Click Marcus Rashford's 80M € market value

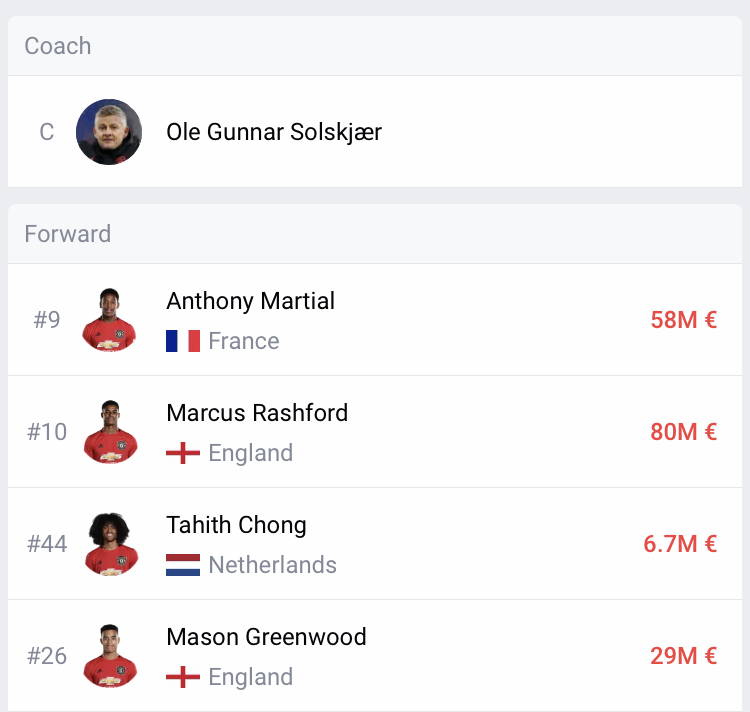683,432
